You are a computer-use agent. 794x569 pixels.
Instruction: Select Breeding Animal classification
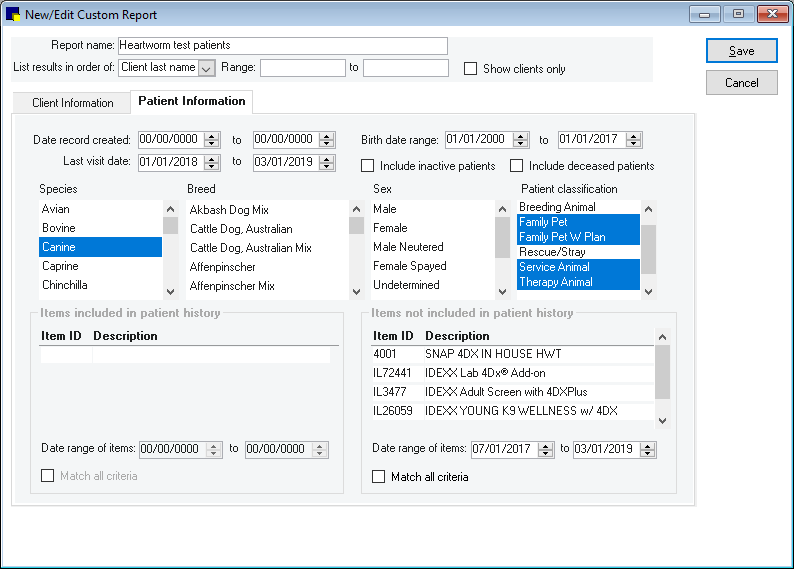click(578, 207)
